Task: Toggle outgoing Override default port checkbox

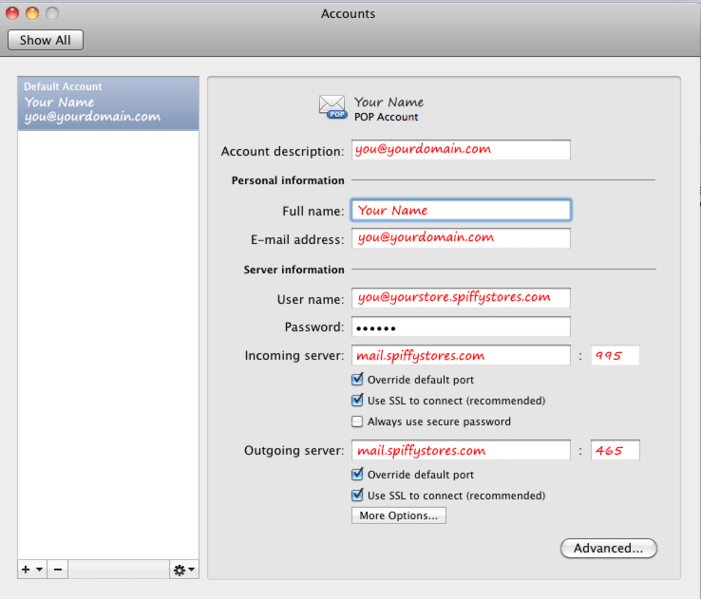Action: [357, 474]
